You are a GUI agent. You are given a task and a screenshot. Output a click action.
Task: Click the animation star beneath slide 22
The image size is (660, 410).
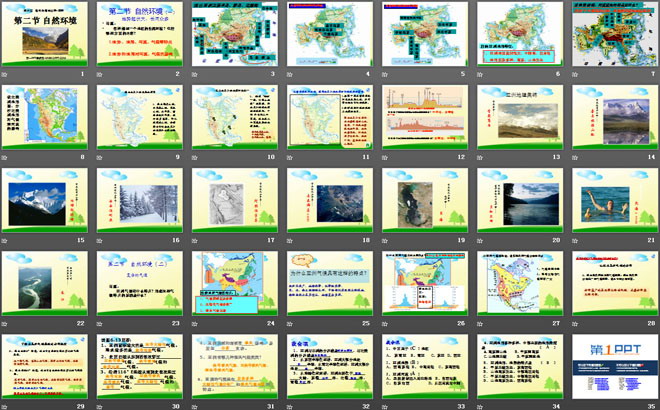(6, 323)
